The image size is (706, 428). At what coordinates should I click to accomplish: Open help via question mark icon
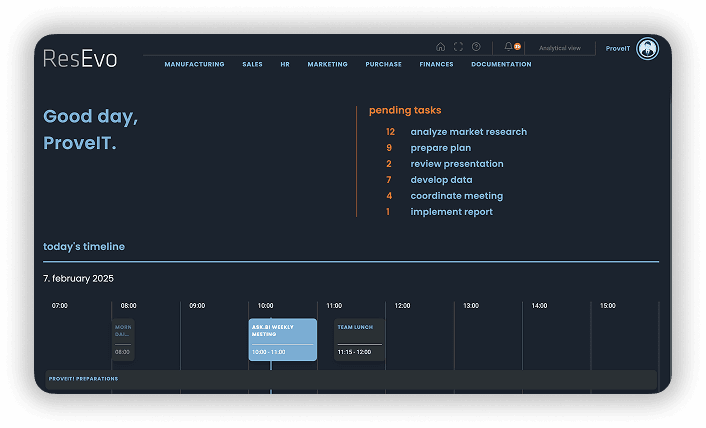[476, 47]
